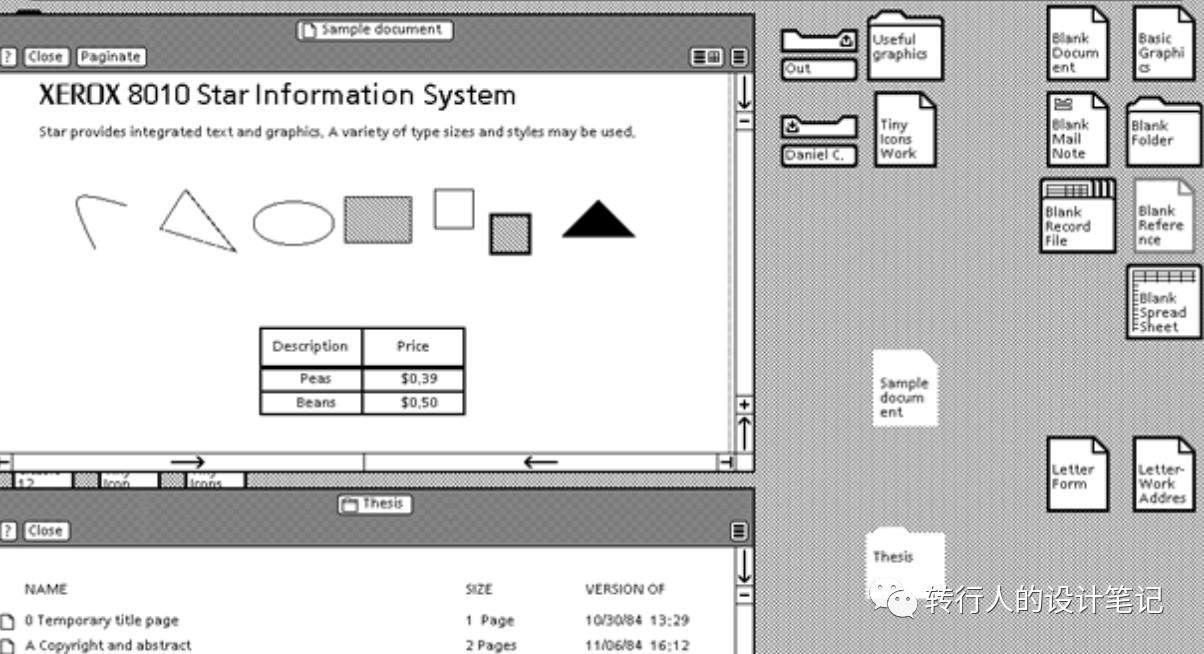Click up arrow in Sample document scrollbar
1204x654 pixels.
[x=744, y=432]
